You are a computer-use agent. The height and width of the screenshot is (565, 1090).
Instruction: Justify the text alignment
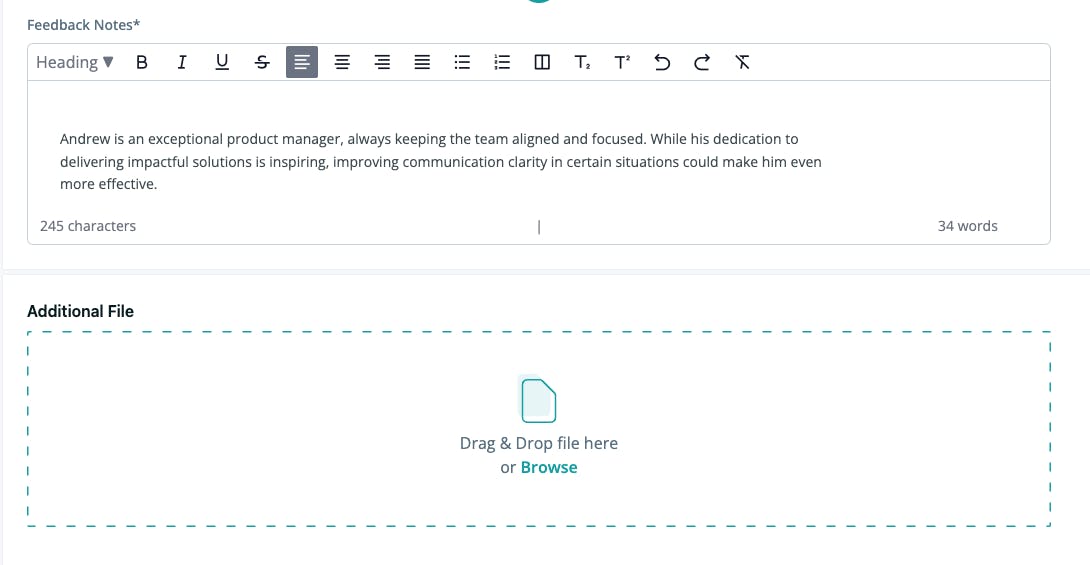click(422, 62)
